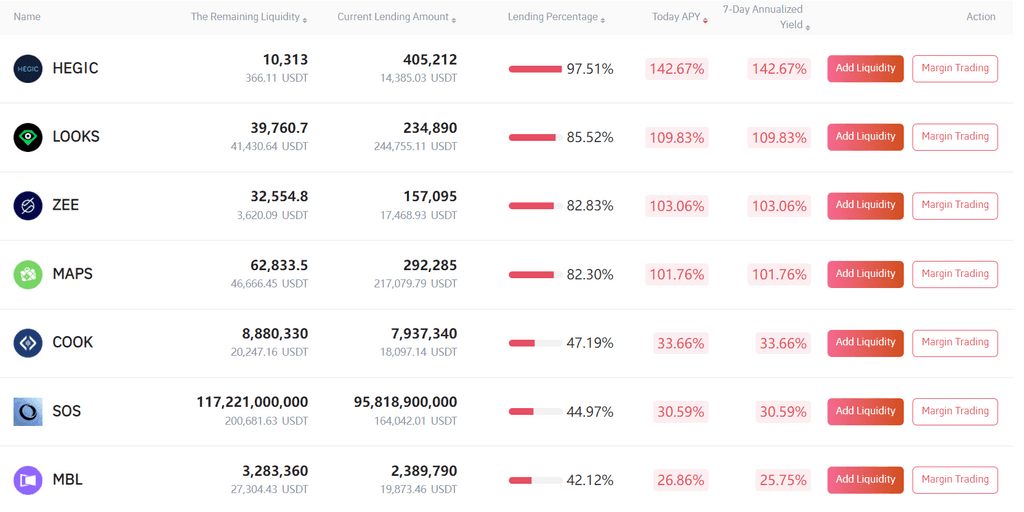Click the MAPS green coin icon

click(x=28, y=274)
